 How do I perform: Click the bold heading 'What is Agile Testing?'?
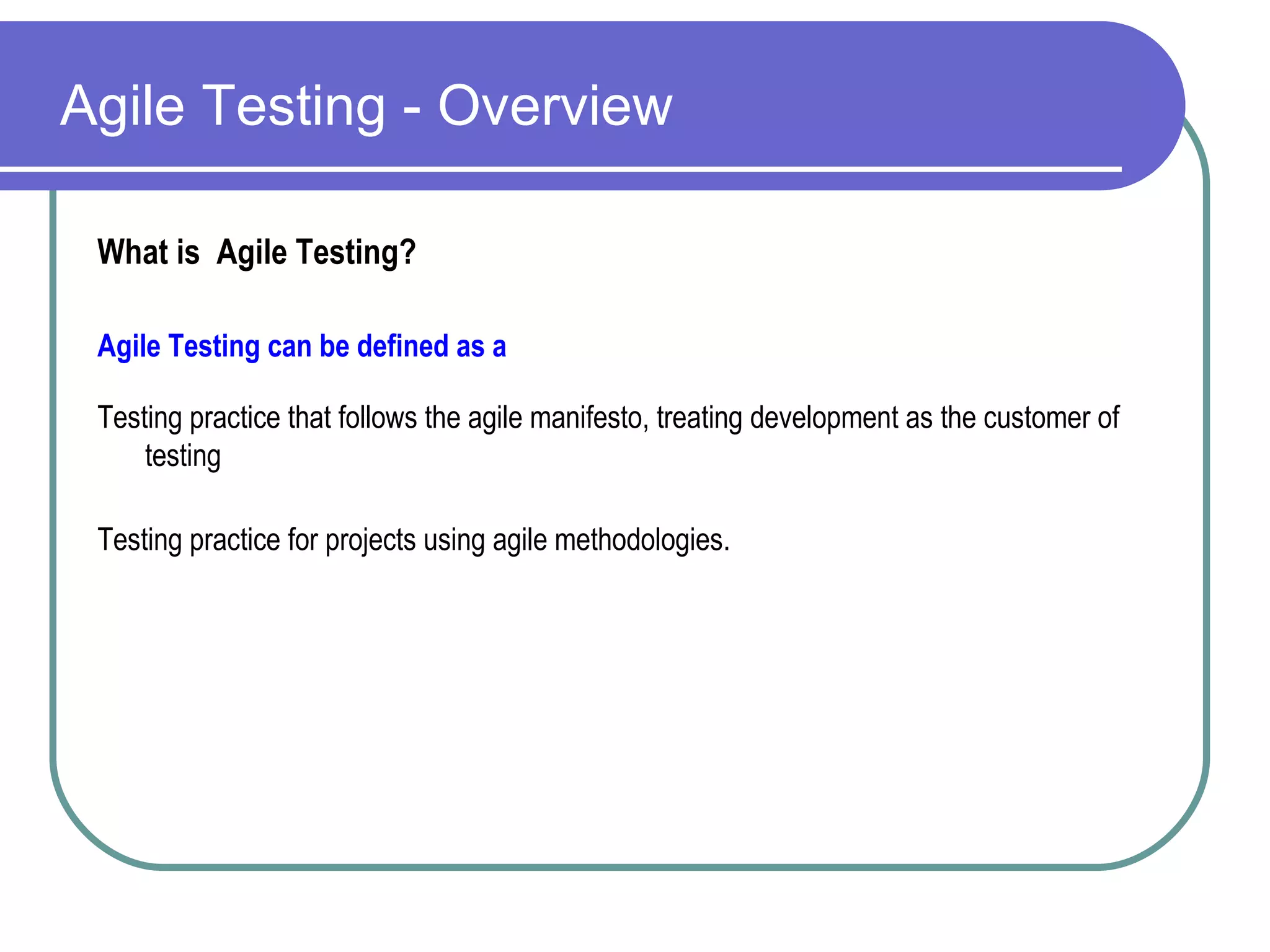point(256,252)
